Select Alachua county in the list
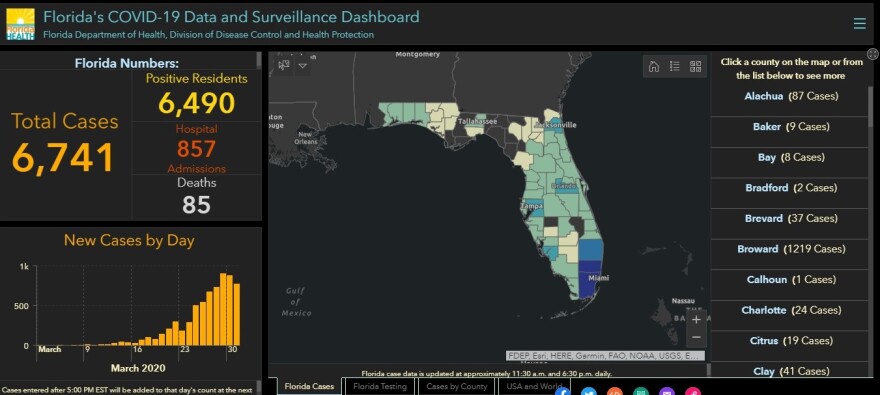The height and width of the screenshot is (395, 880). [x=790, y=96]
